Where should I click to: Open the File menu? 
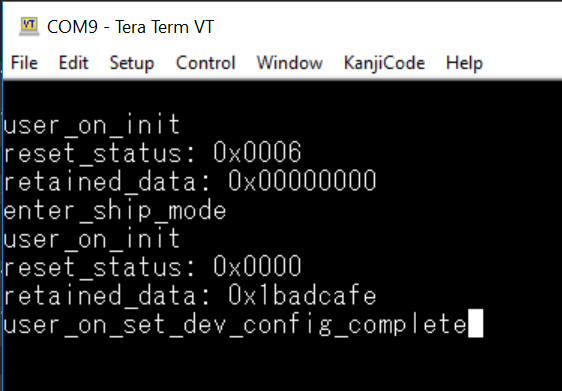[24, 63]
